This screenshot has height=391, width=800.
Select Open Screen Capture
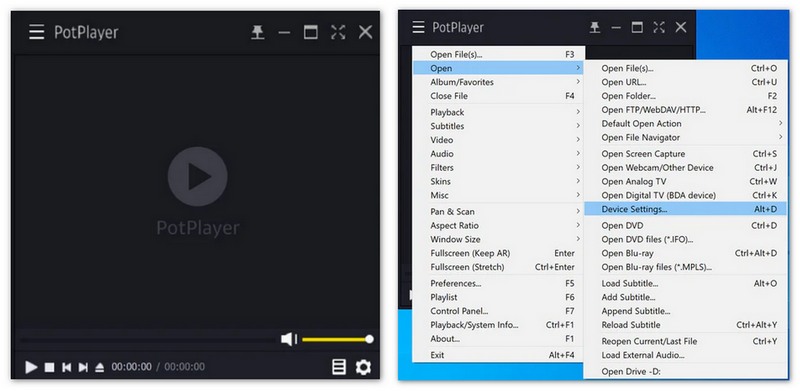coord(685,153)
